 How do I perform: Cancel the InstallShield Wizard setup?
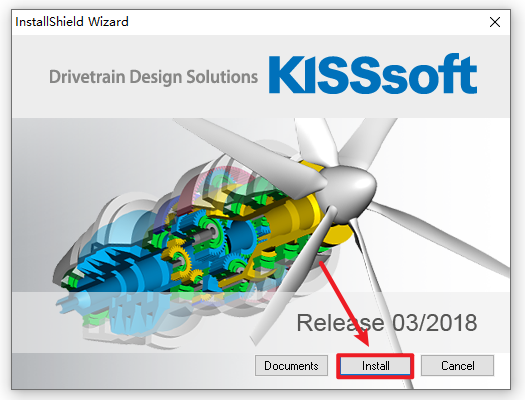[x=457, y=366]
